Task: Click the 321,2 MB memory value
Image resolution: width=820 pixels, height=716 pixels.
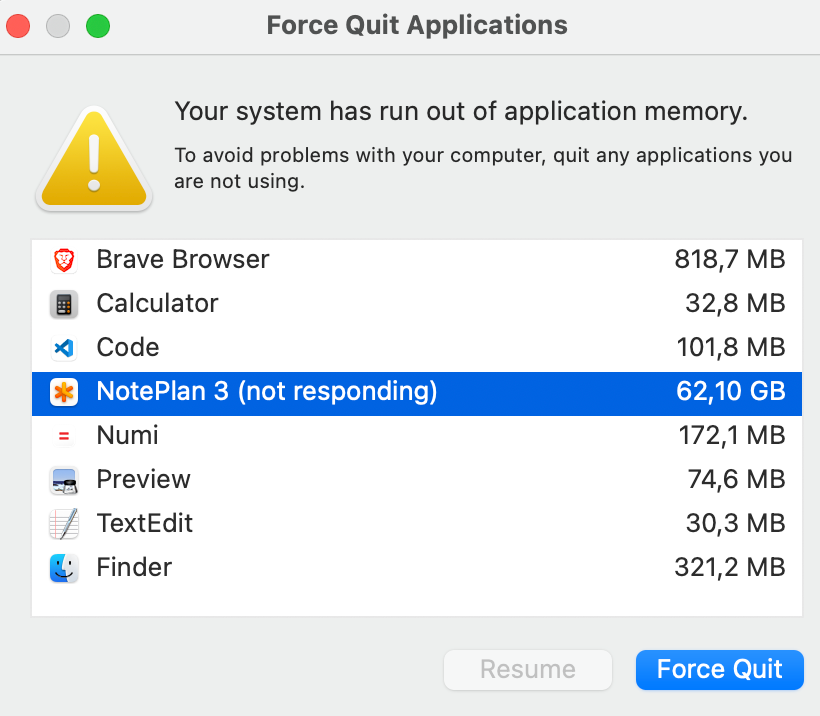Action: [730, 567]
